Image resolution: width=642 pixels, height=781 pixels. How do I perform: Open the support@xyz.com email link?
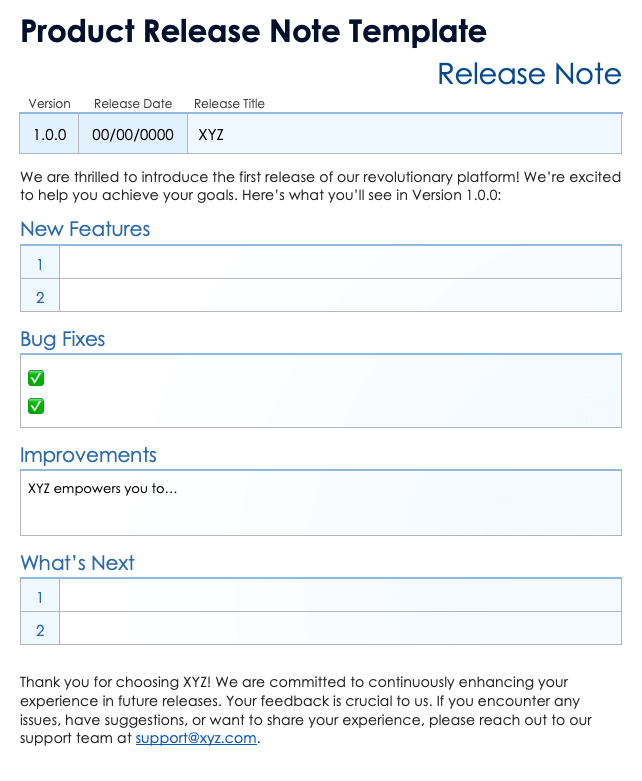pyautogui.click(x=196, y=739)
